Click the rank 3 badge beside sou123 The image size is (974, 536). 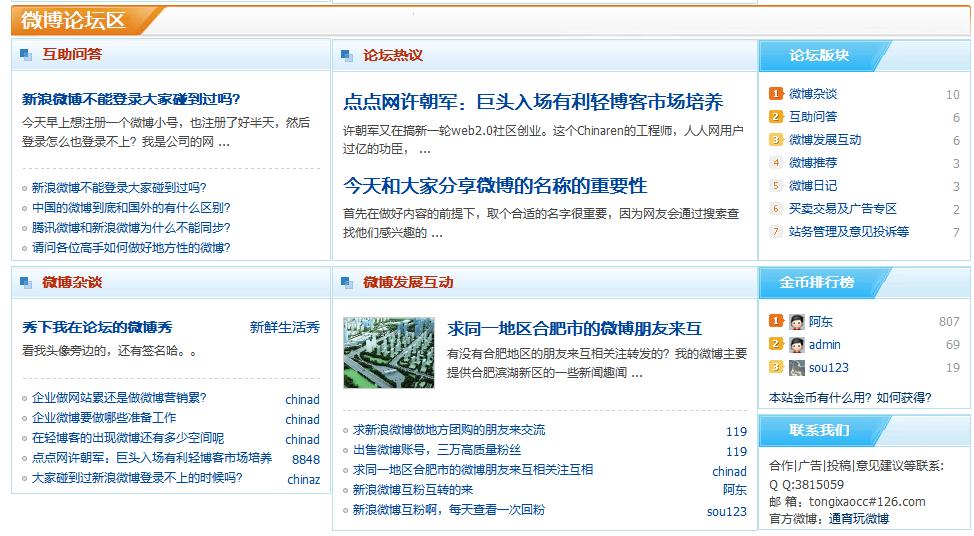[x=776, y=367]
